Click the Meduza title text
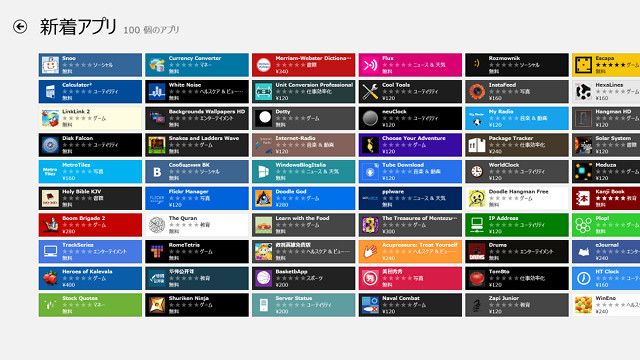 pyautogui.click(x=606, y=165)
